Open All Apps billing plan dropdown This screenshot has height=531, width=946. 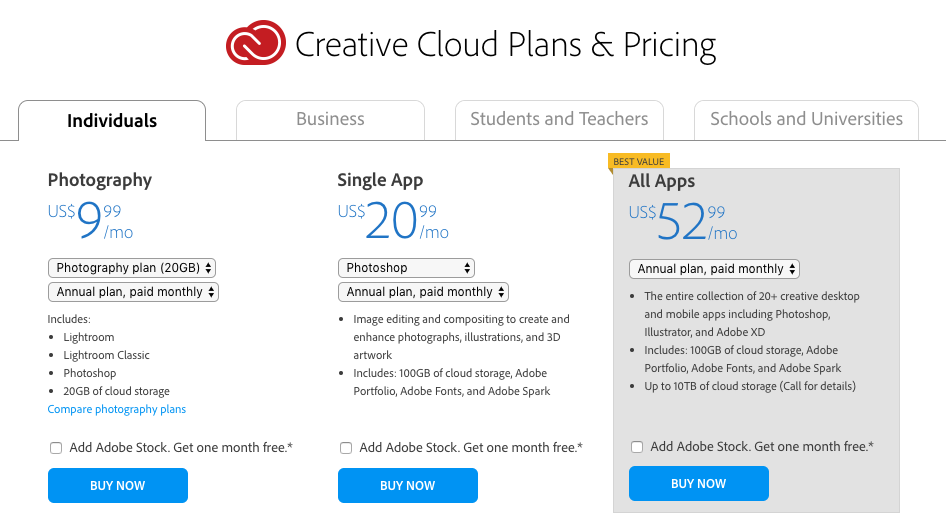(x=714, y=269)
